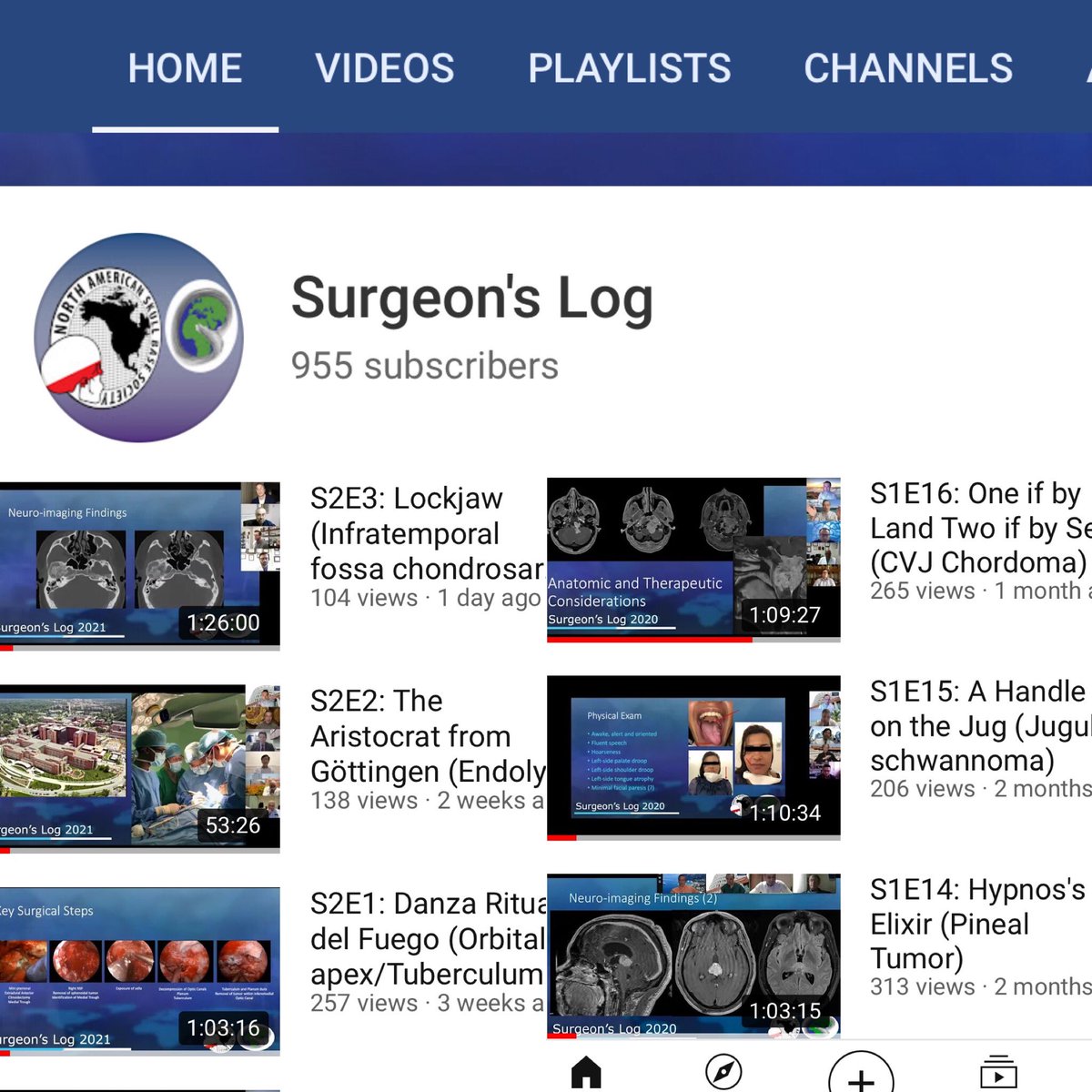Click the 955 subscribers text
The image size is (1092, 1092).
425,366
